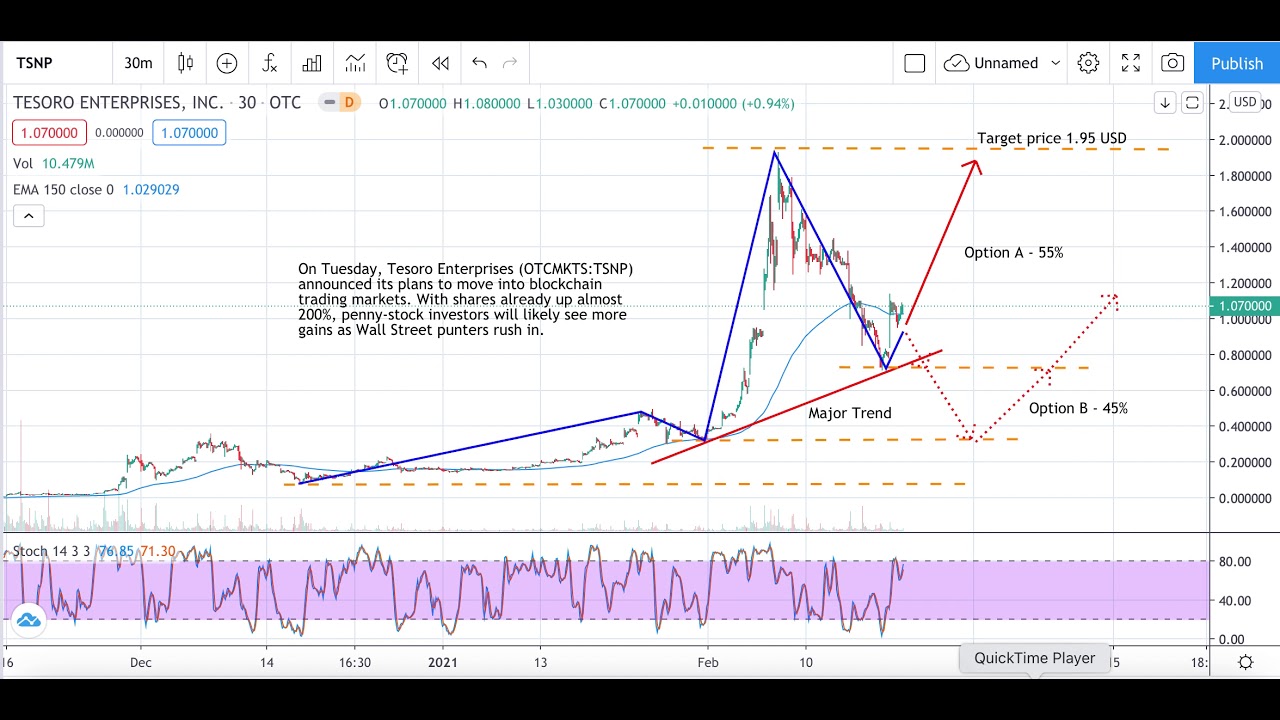Open the candlestick chart style menu
Screen dimensions: 1280x720
click(185, 63)
